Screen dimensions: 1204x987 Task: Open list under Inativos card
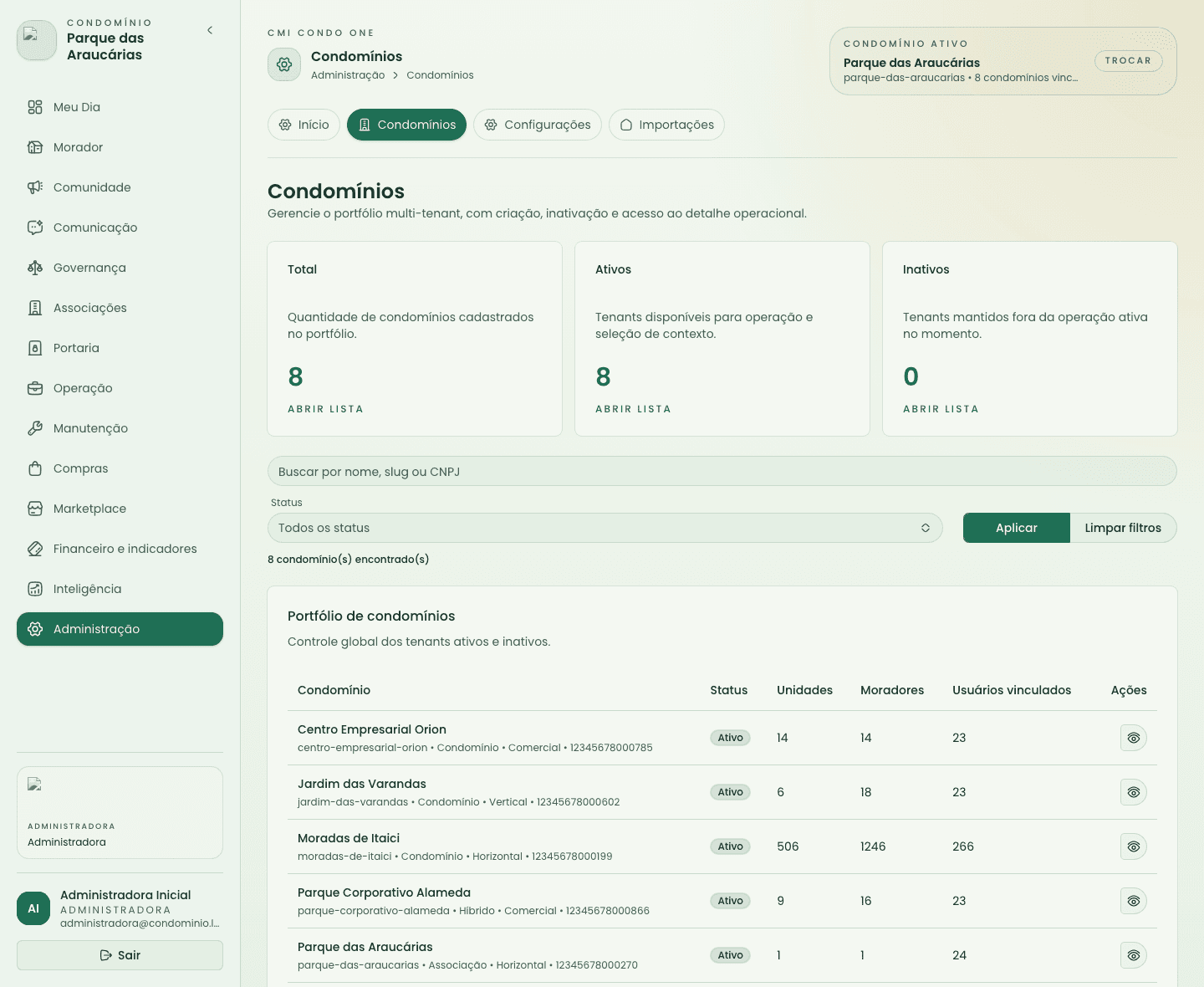[941, 409]
